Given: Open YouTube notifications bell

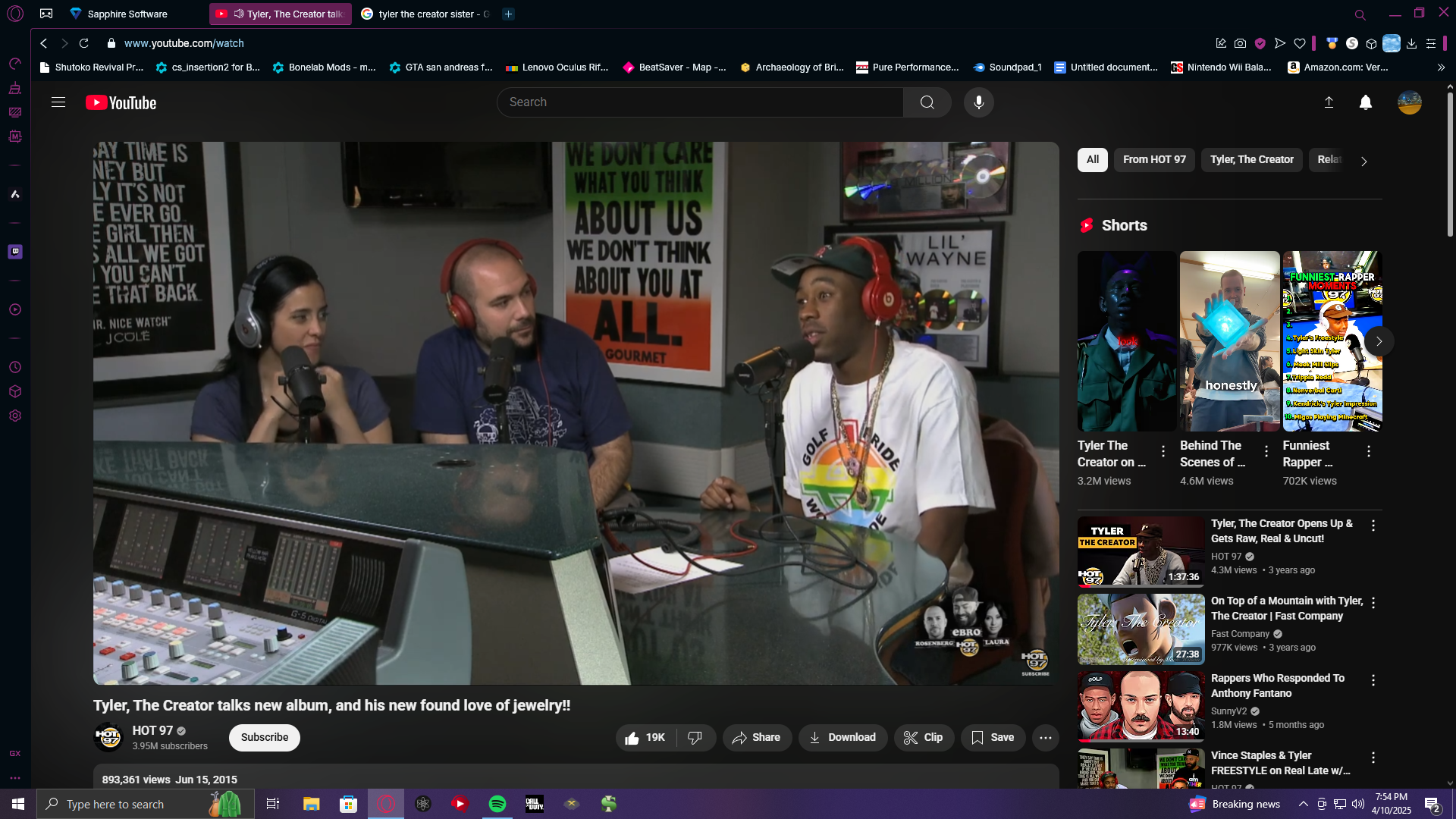Looking at the screenshot, I should click(x=1365, y=102).
